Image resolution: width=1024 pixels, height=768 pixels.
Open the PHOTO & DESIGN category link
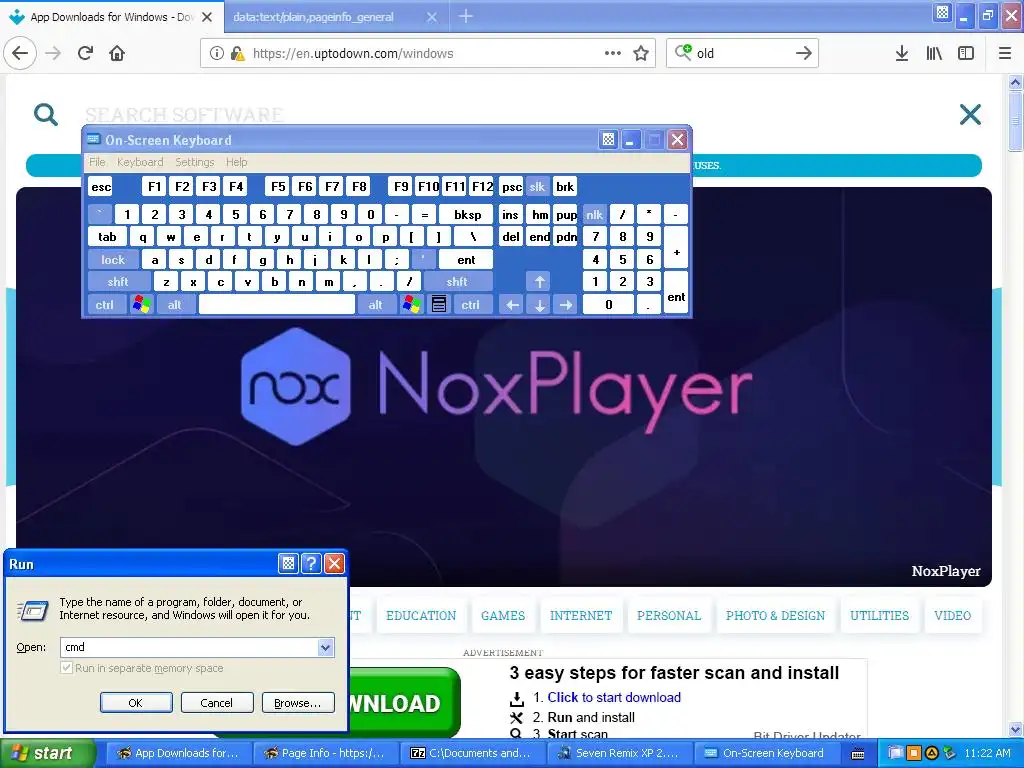775,615
